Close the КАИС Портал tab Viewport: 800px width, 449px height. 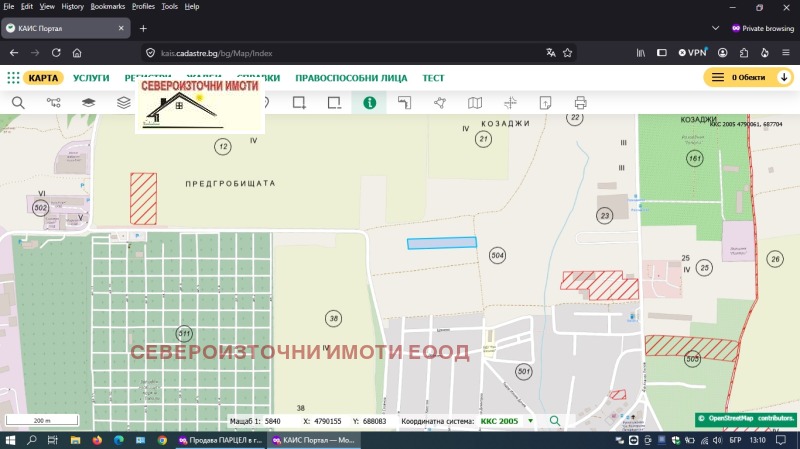(x=121, y=29)
